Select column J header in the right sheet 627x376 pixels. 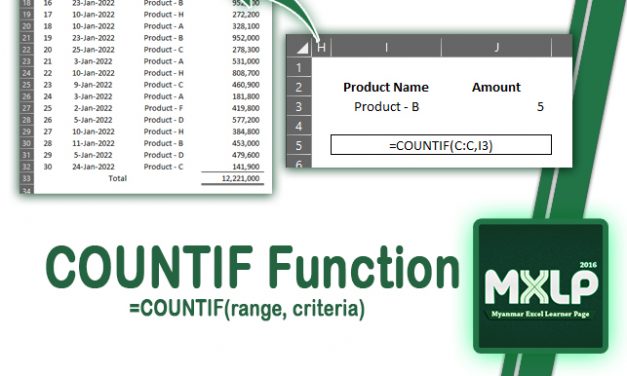click(496, 48)
